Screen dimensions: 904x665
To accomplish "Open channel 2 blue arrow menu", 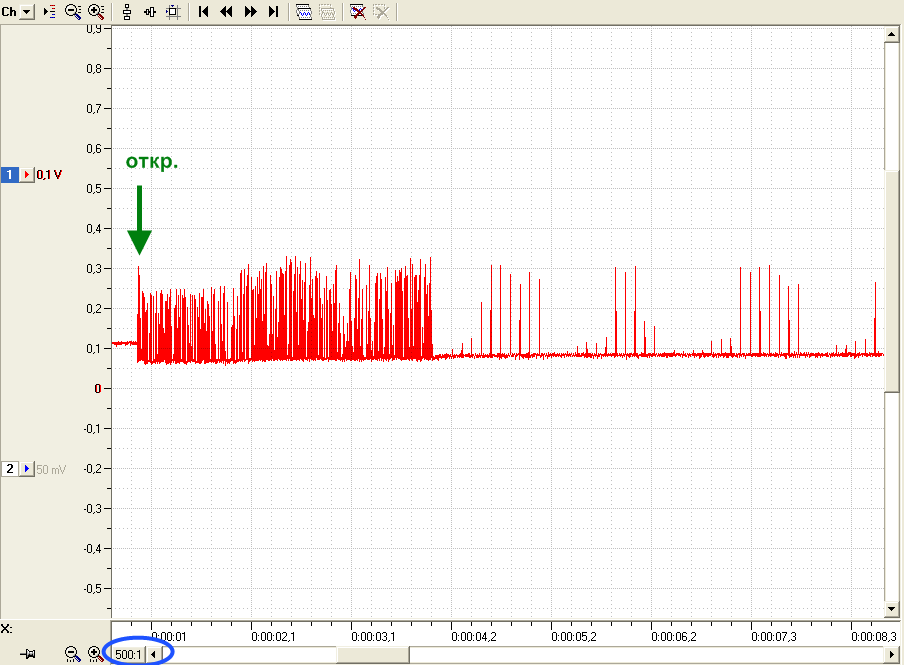I will point(27,469).
